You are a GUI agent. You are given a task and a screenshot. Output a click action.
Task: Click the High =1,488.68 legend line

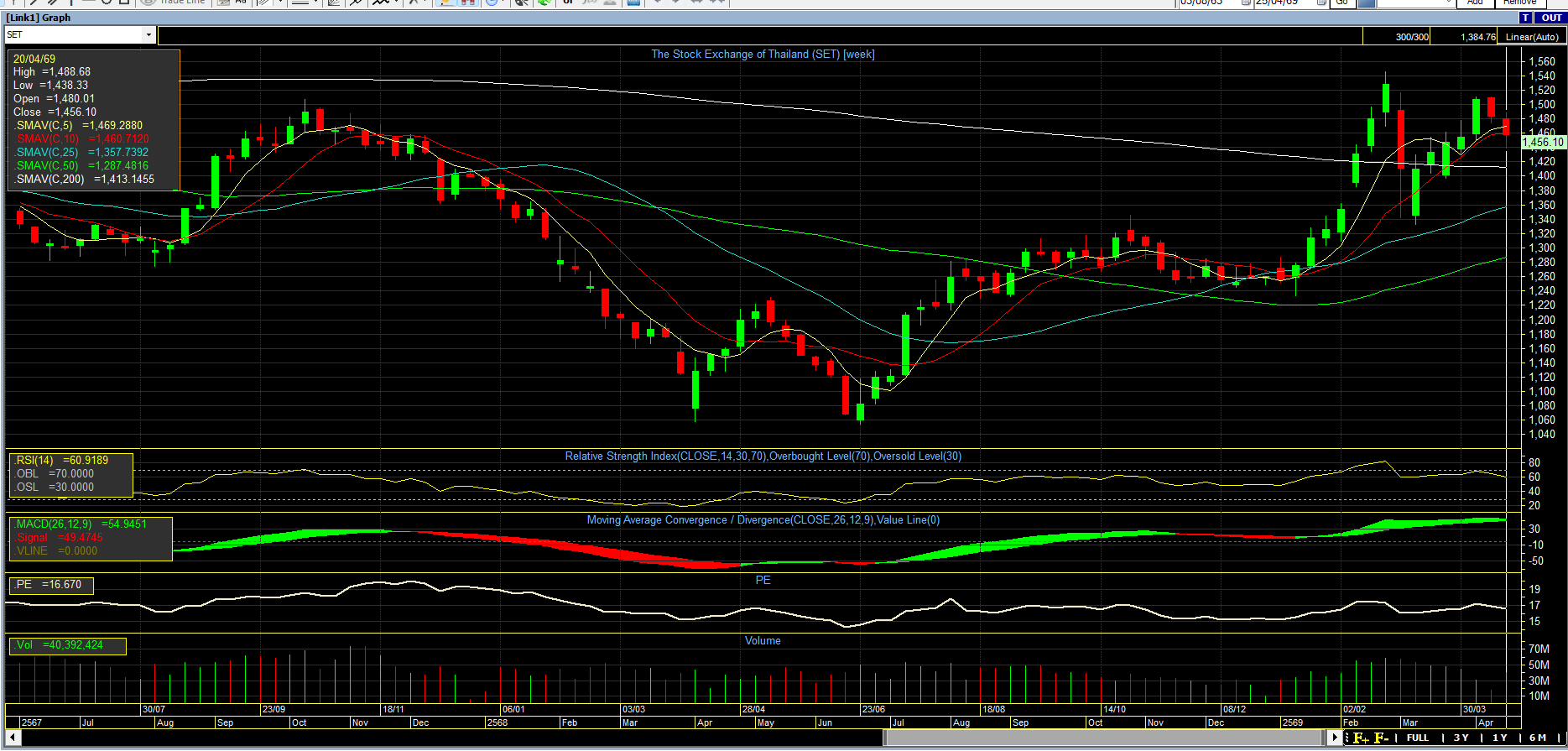pyautogui.click(x=52, y=72)
